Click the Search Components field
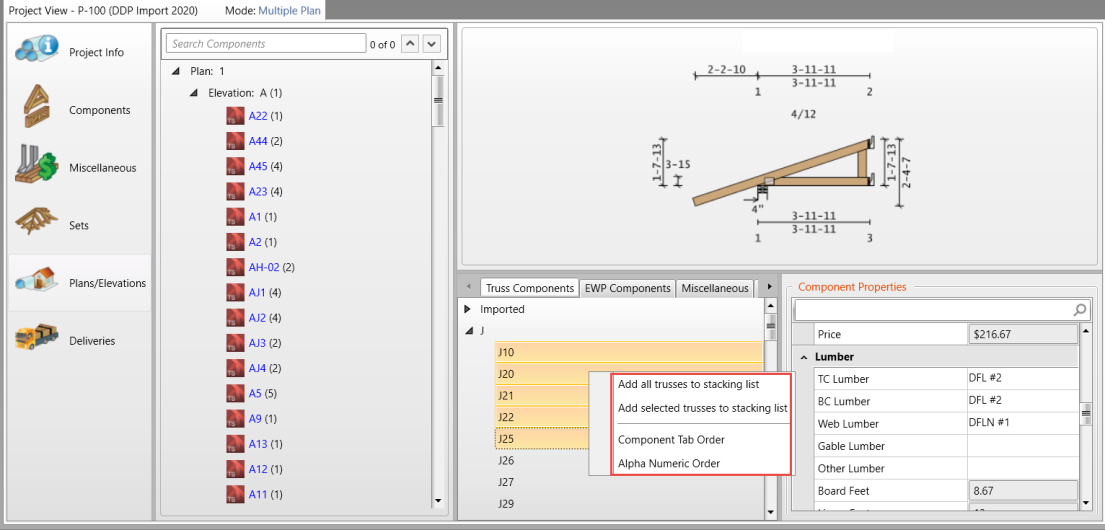Screen dimensions: 1105x530 pos(266,44)
